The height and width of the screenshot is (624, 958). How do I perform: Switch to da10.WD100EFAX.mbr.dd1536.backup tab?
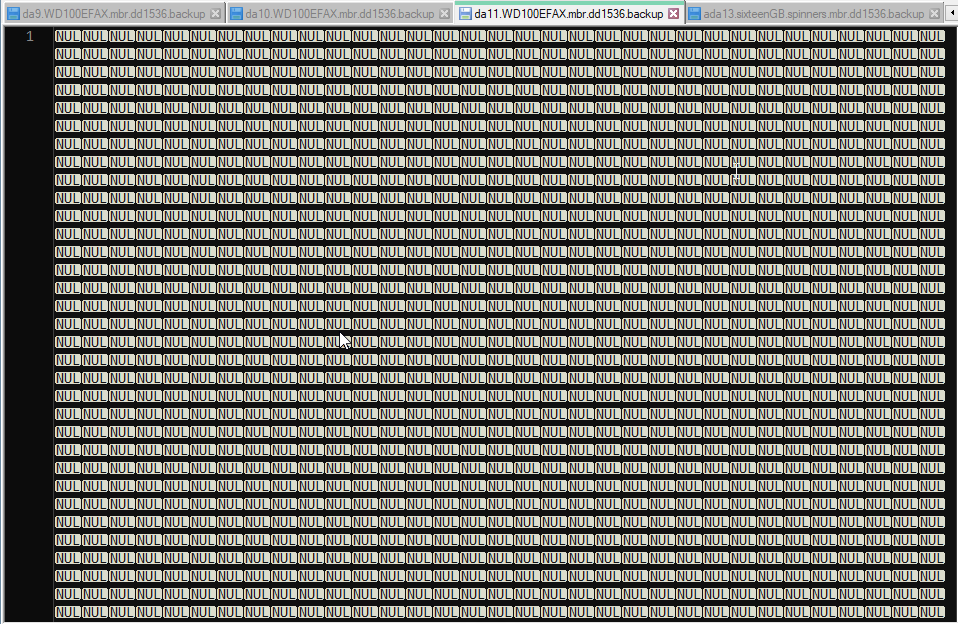340,13
